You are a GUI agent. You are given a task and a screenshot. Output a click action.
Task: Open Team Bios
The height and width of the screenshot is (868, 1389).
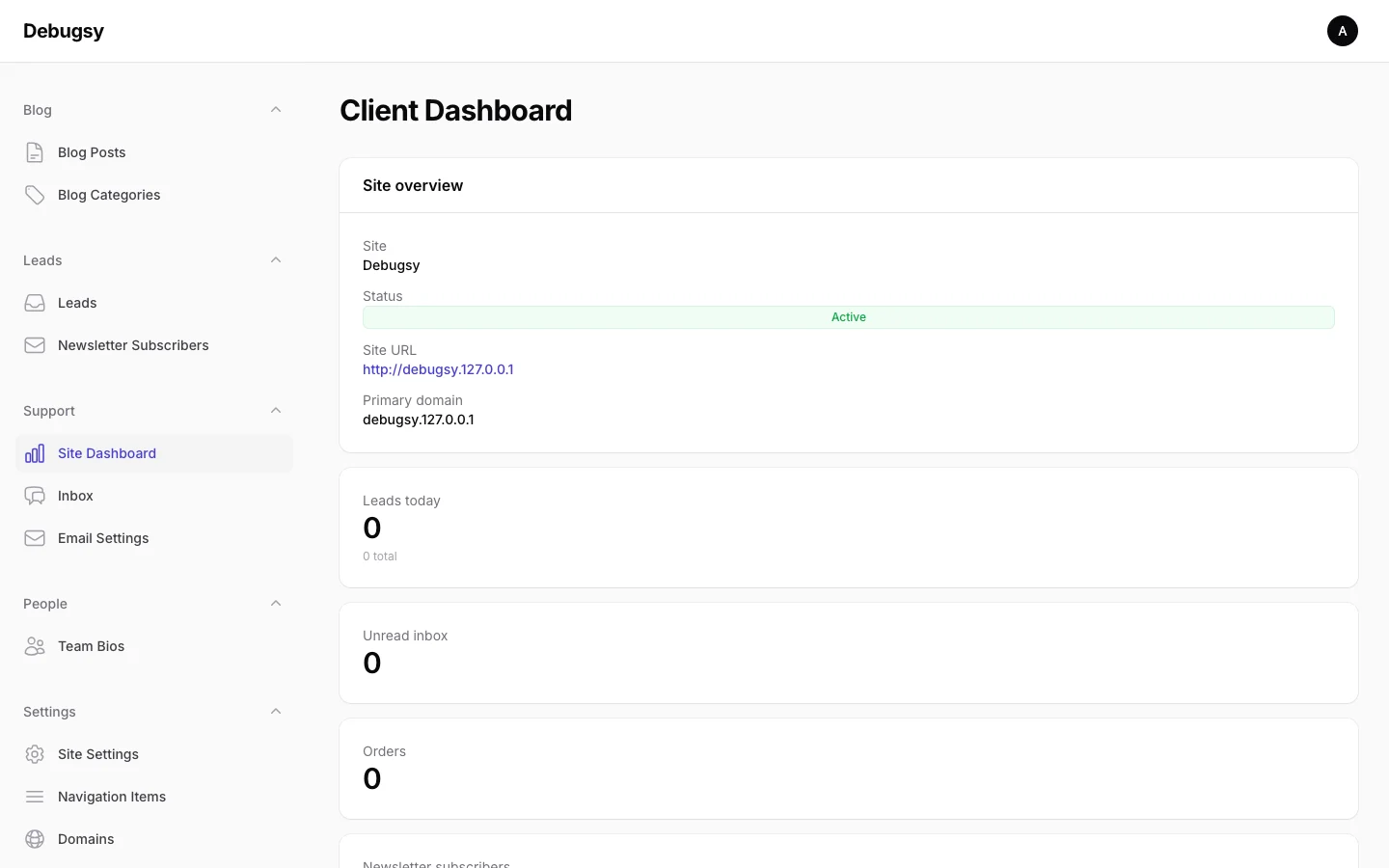click(x=154, y=646)
